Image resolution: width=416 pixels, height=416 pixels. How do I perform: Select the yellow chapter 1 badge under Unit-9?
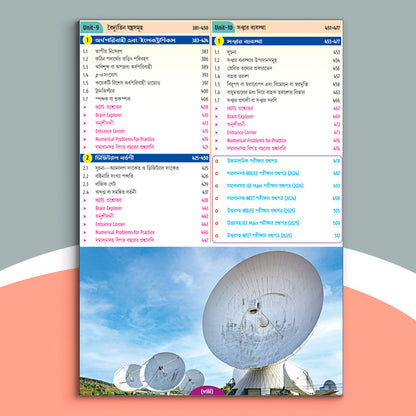point(87,40)
